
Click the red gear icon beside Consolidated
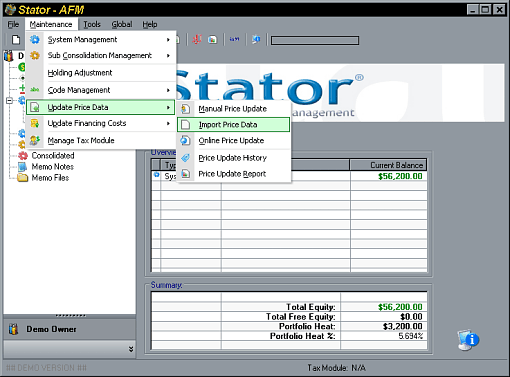(23, 156)
